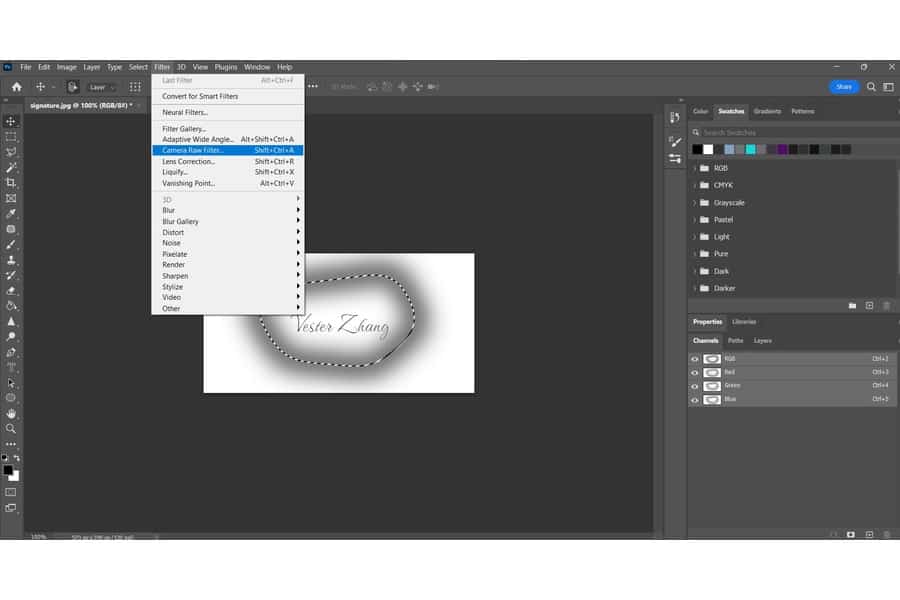
Task: Reset default foreground and background colors
Action: [5, 458]
